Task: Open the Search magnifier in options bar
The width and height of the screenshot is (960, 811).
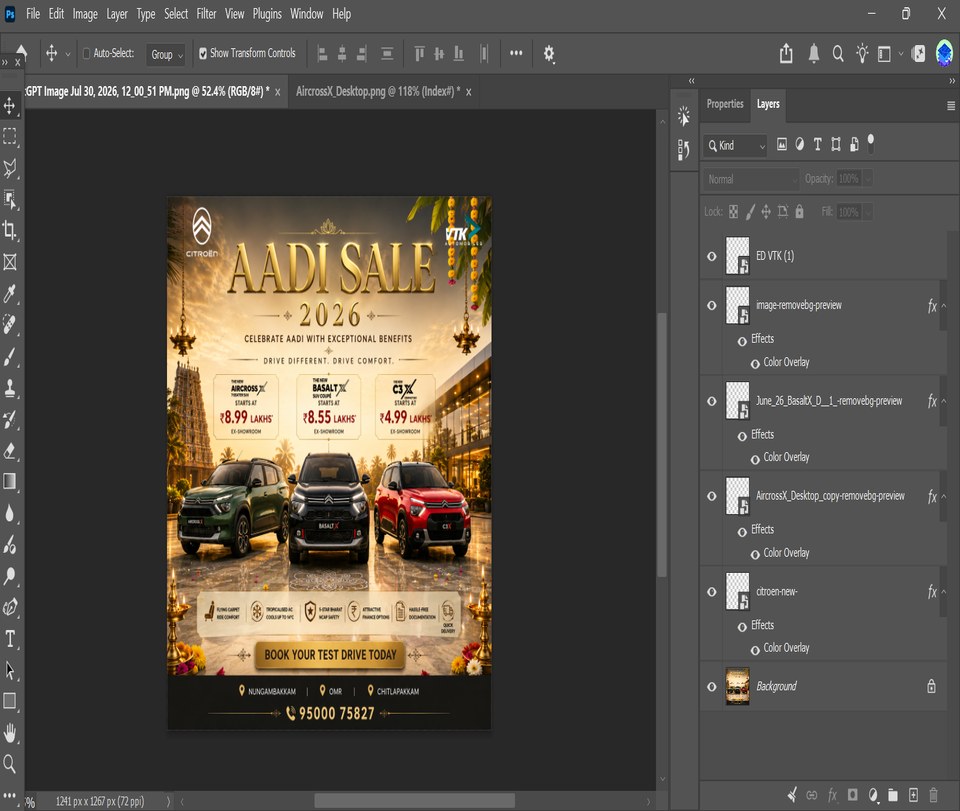Action: tap(838, 54)
